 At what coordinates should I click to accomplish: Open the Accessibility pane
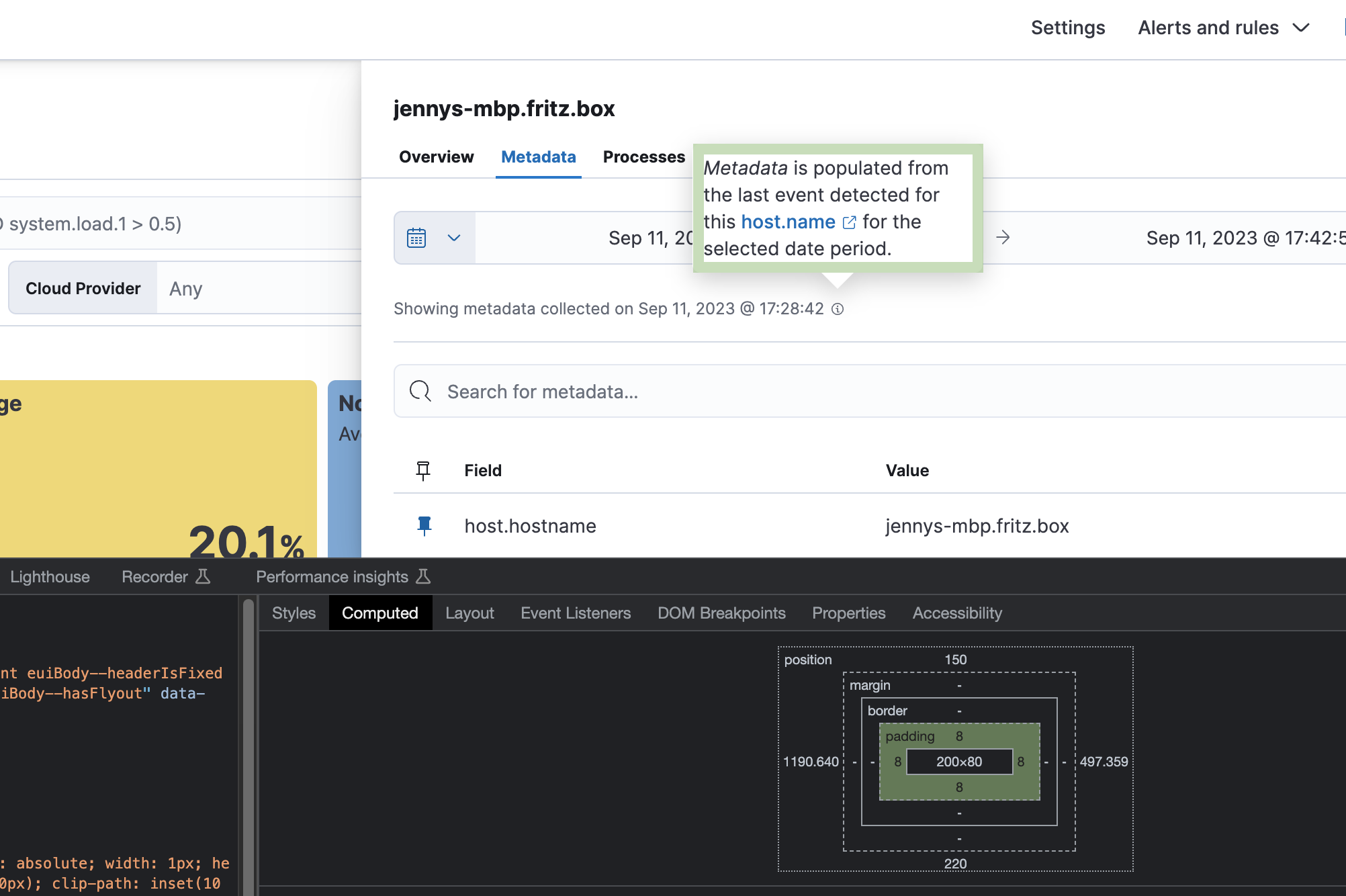pos(957,613)
